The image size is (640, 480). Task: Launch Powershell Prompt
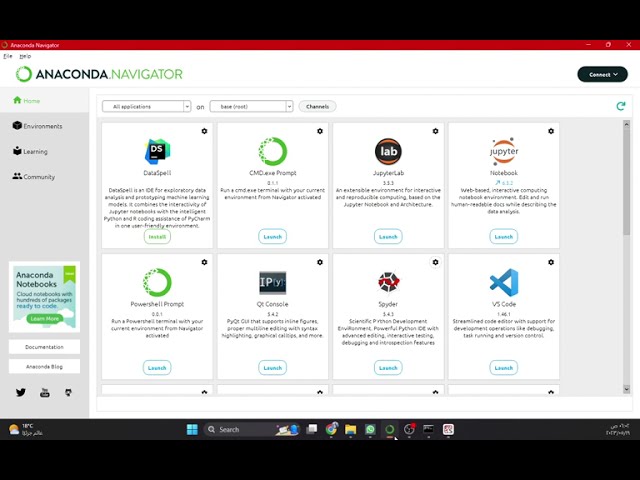[x=157, y=368]
